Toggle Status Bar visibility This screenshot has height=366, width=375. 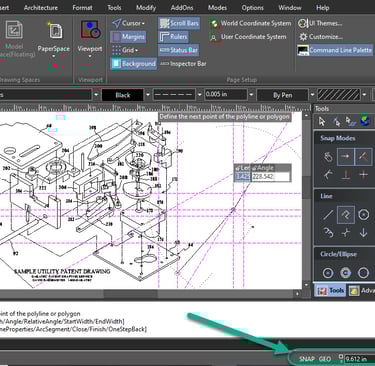179,50
